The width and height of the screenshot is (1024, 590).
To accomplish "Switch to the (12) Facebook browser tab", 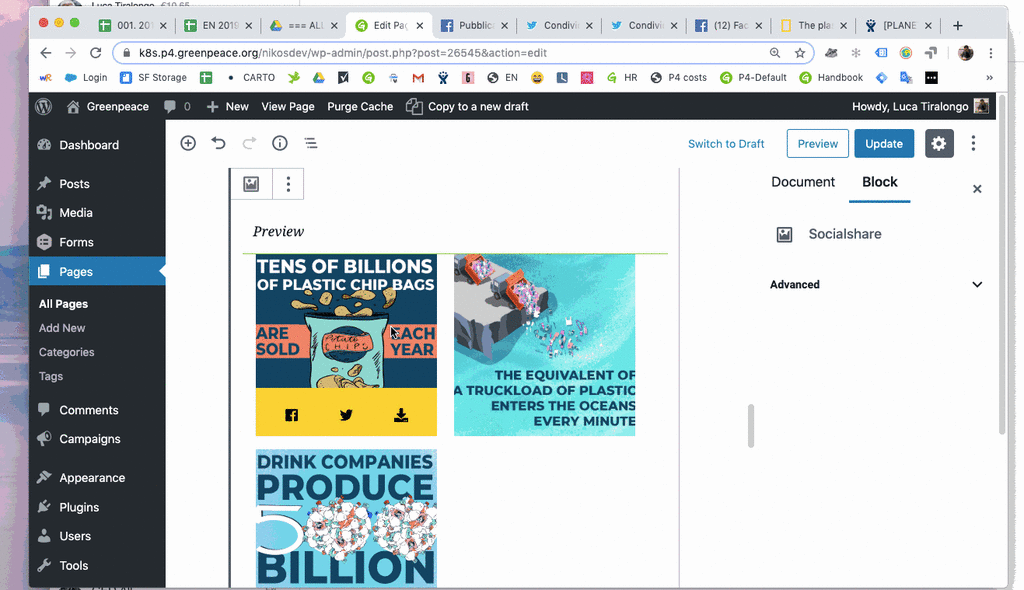I will (729, 25).
